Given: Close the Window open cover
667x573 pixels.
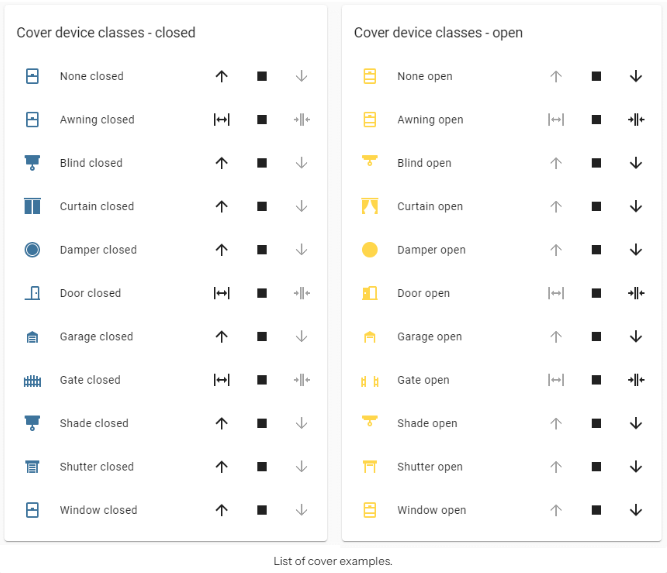Looking at the screenshot, I should click(x=636, y=510).
